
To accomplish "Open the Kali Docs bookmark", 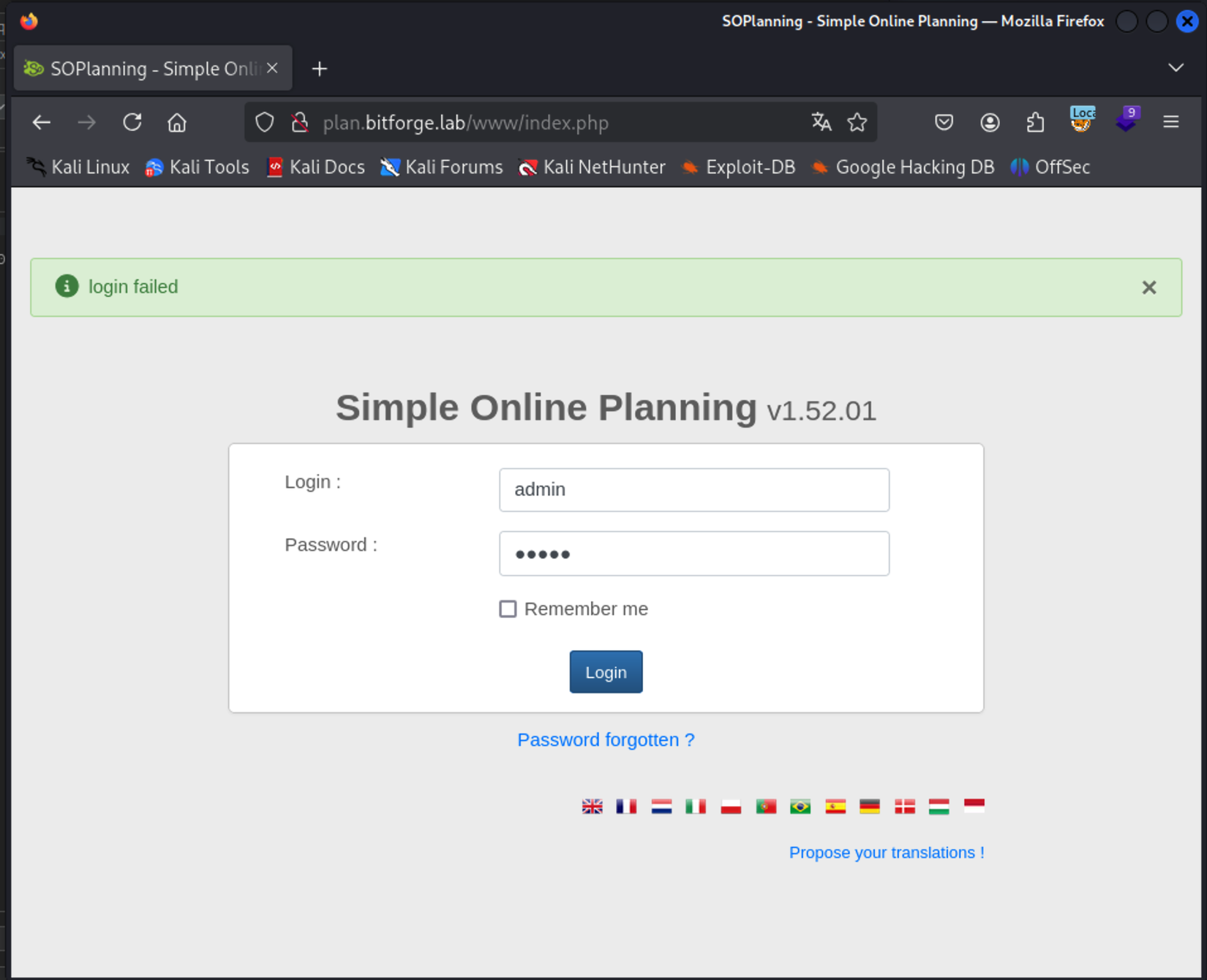I will point(316,167).
